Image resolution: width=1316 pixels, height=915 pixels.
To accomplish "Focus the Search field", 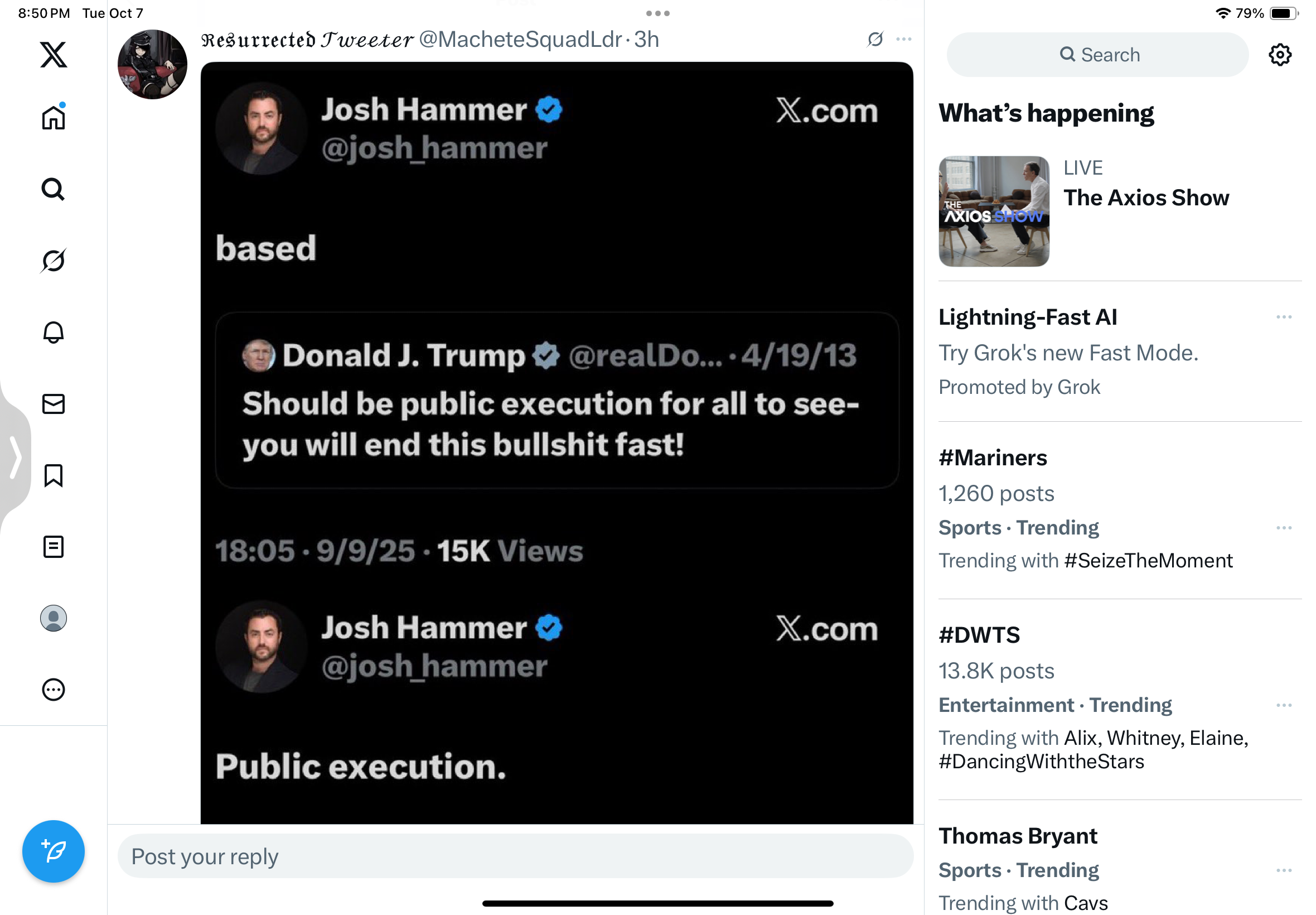I will coord(1096,55).
